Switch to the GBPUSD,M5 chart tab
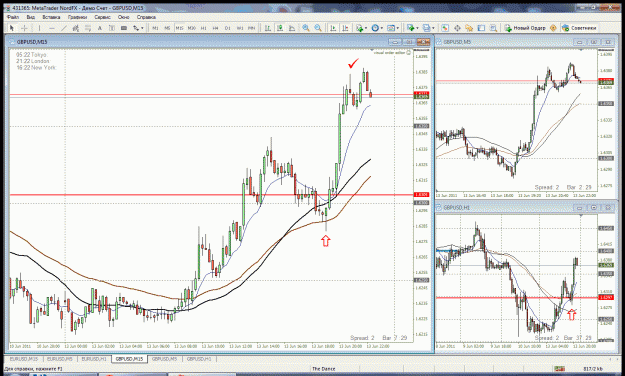Image resolution: width=625 pixels, height=376 pixels. (165, 359)
